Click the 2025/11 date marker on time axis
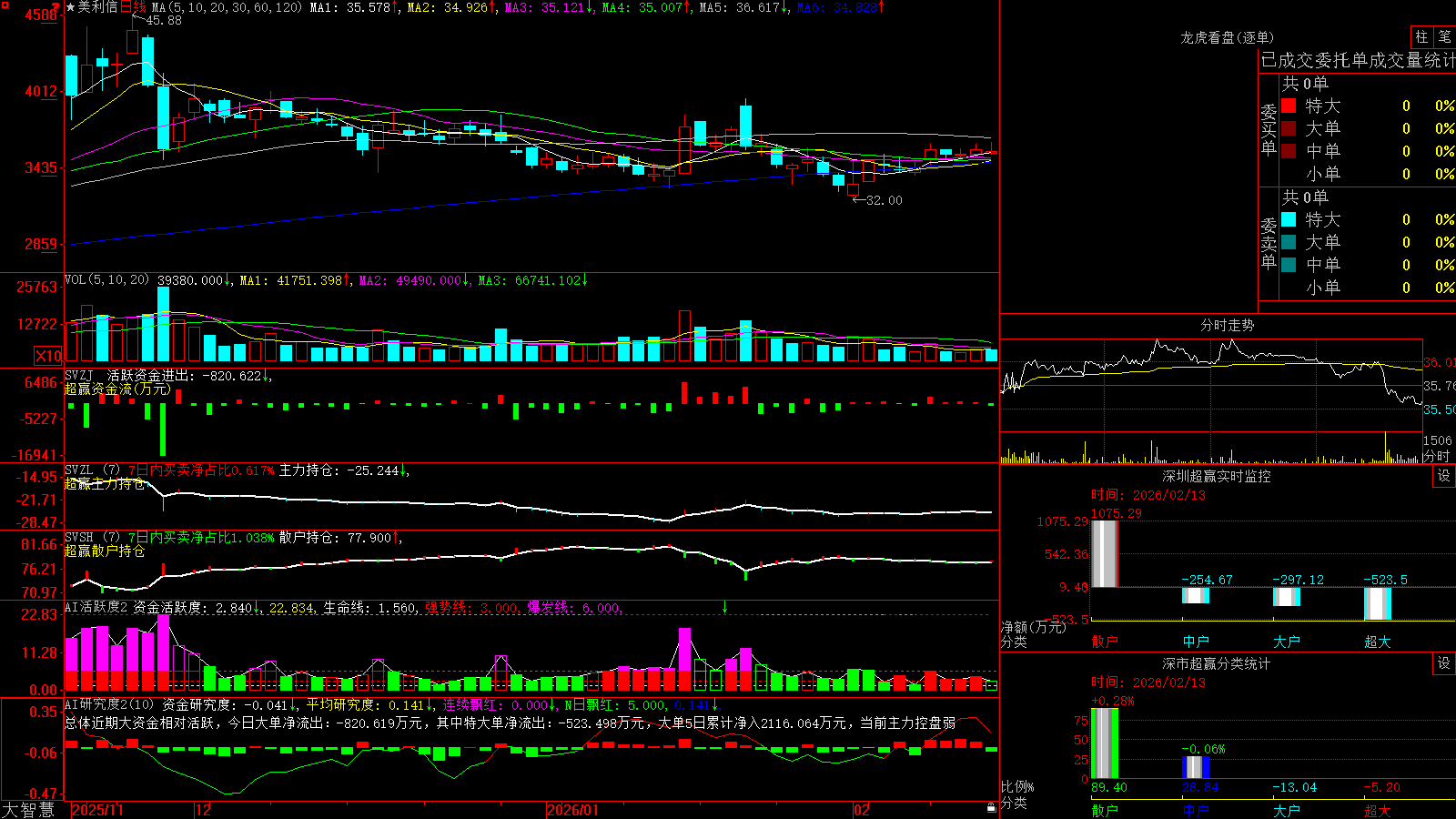 (97, 810)
